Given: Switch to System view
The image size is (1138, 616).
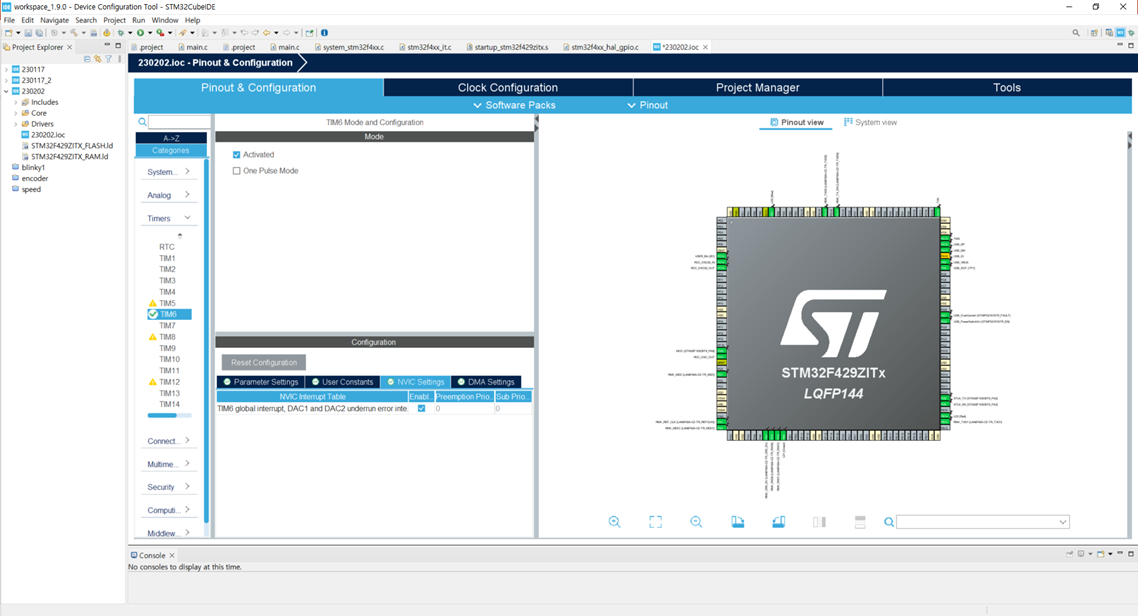Looking at the screenshot, I should [x=870, y=122].
